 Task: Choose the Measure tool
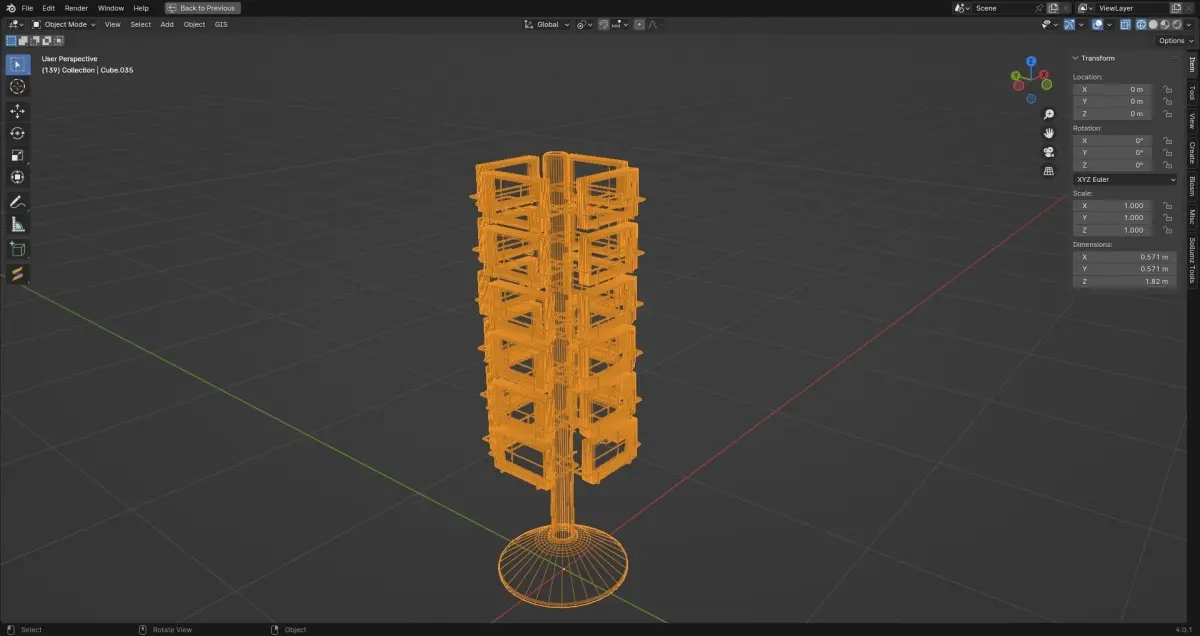(x=17, y=224)
